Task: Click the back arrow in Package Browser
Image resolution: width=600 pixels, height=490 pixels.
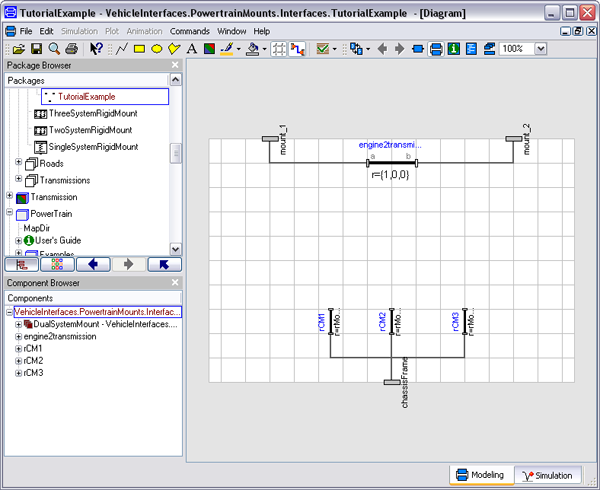Action: [92, 265]
